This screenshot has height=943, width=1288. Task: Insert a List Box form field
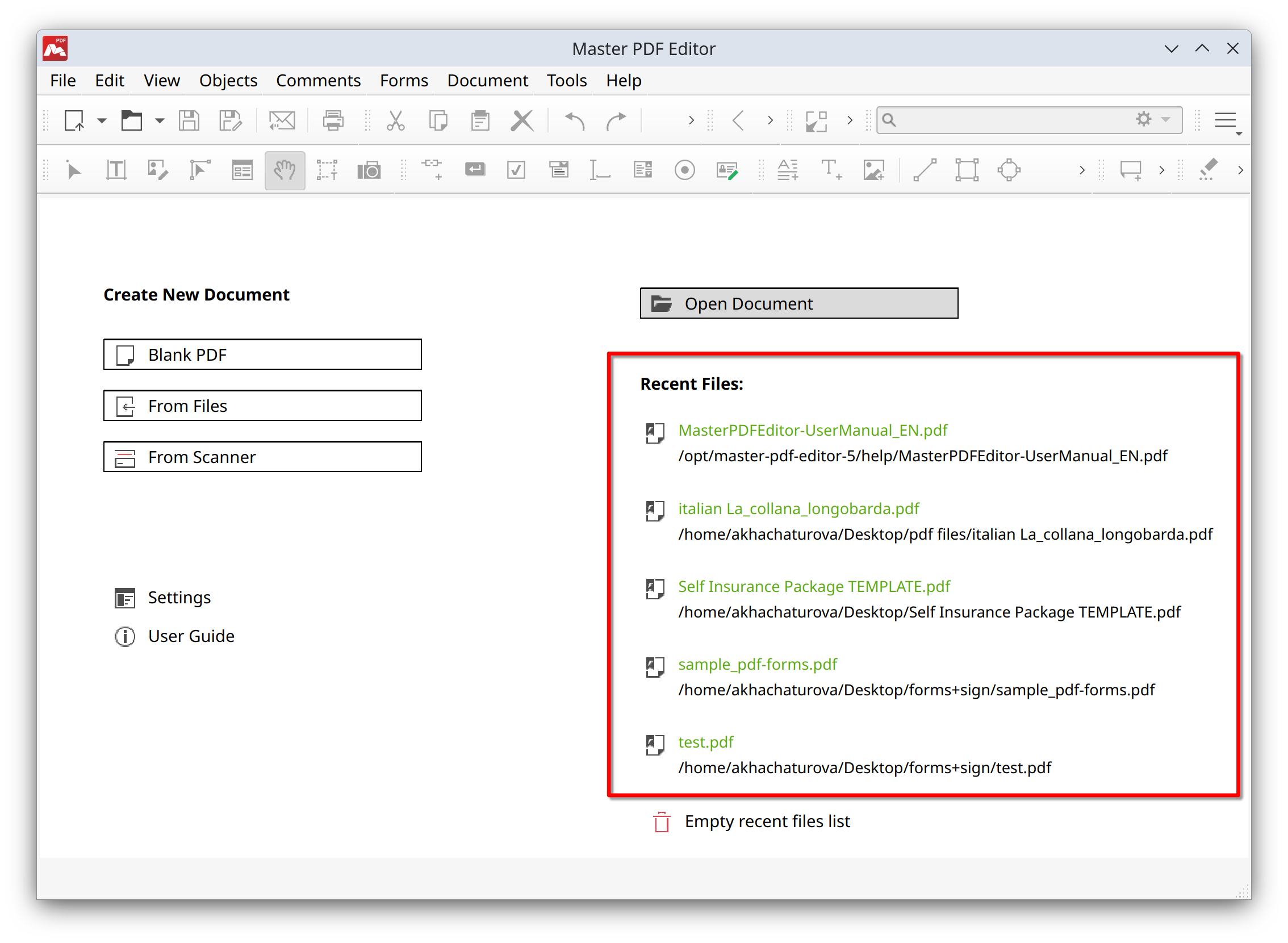(x=642, y=169)
